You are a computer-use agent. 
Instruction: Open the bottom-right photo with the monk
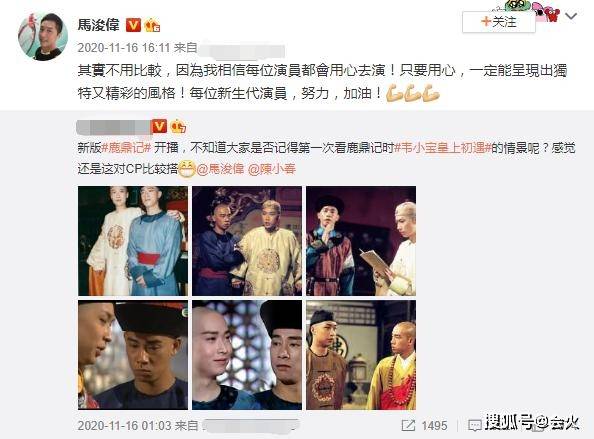click(x=361, y=355)
